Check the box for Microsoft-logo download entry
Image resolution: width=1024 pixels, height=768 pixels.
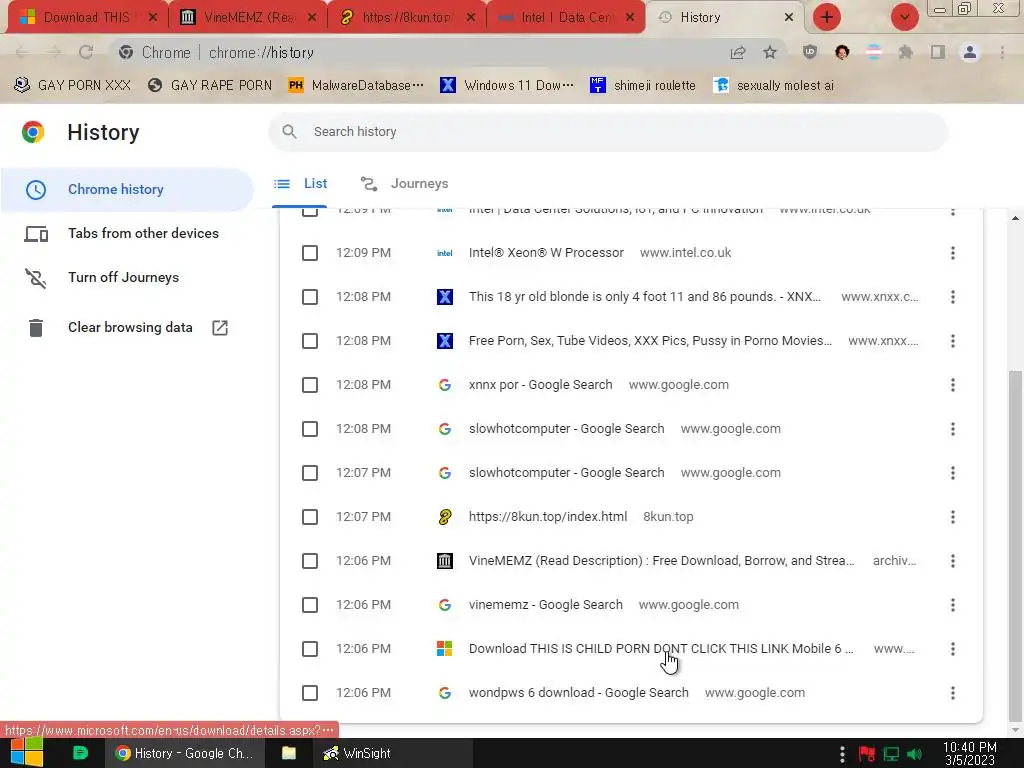[310, 649]
